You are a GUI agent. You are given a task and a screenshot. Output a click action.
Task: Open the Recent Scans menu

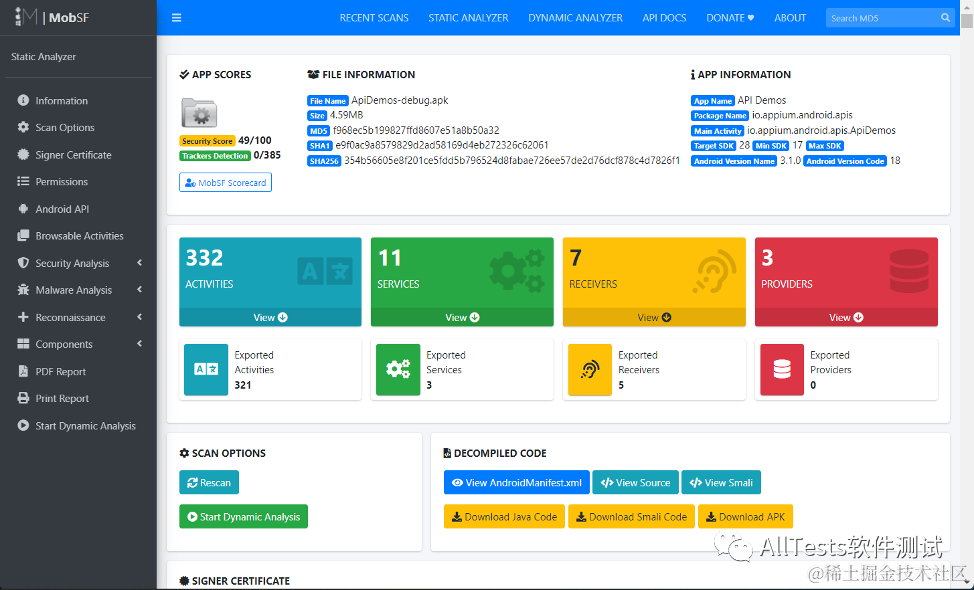click(x=374, y=18)
